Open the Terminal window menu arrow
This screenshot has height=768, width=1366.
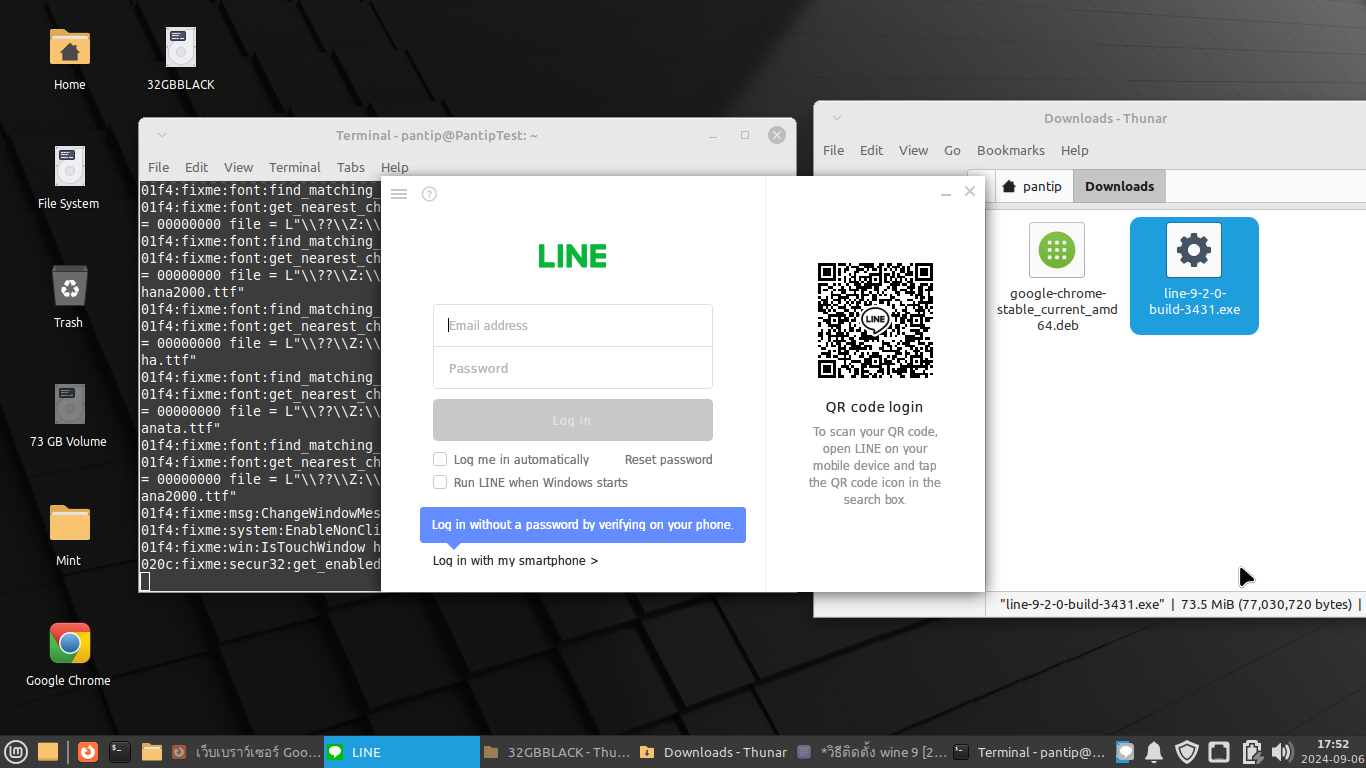pos(162,135)
